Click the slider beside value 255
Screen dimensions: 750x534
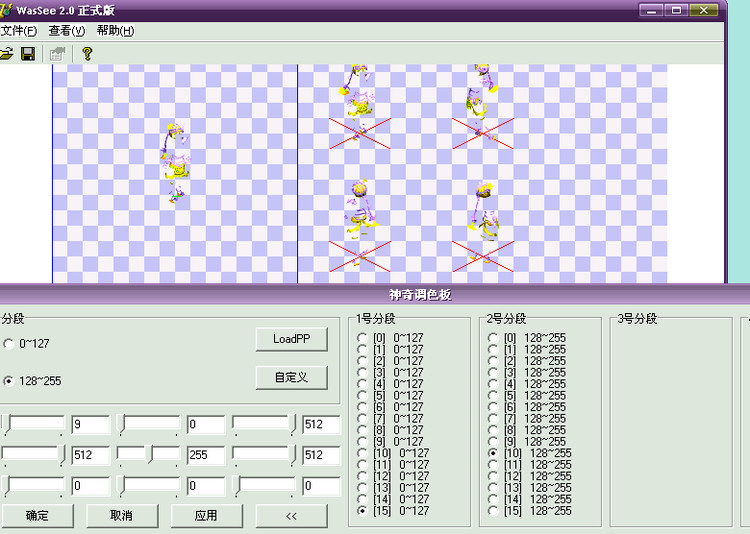[x=149, y=455]
